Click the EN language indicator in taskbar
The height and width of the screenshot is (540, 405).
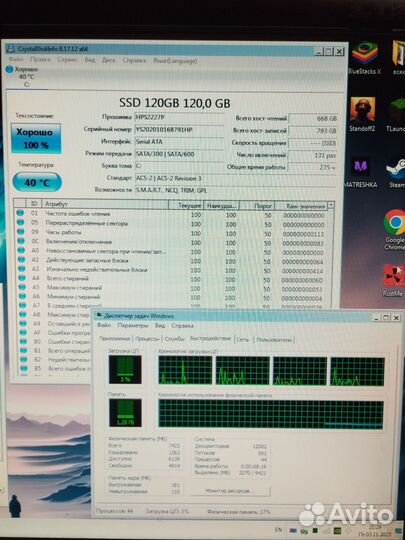click(279, 530)
